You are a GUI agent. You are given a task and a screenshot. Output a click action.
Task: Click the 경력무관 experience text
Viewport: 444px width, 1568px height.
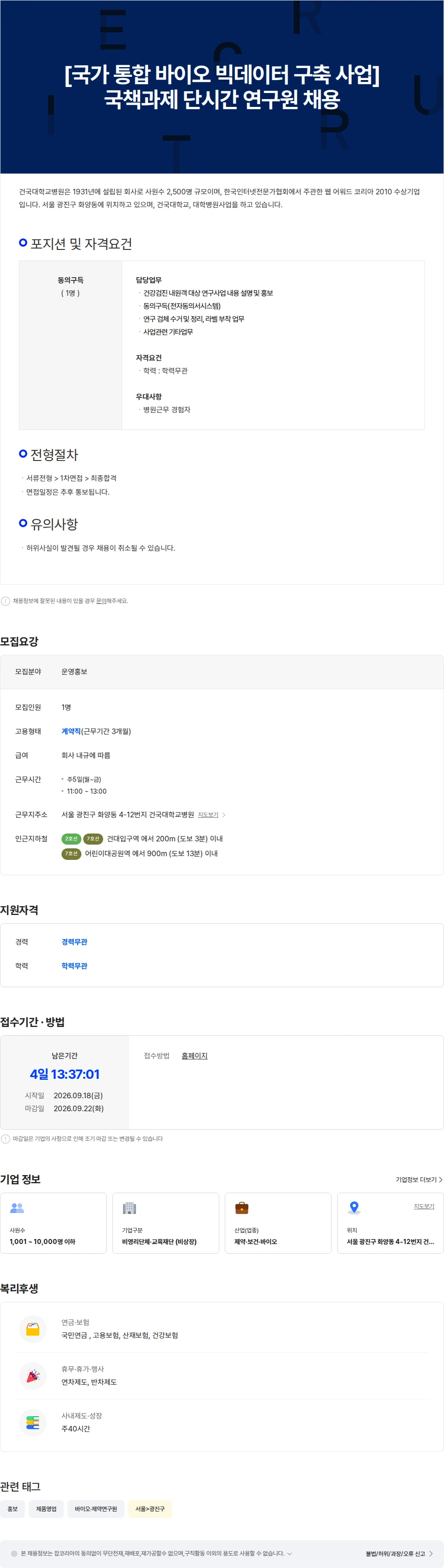pos(74,942)
